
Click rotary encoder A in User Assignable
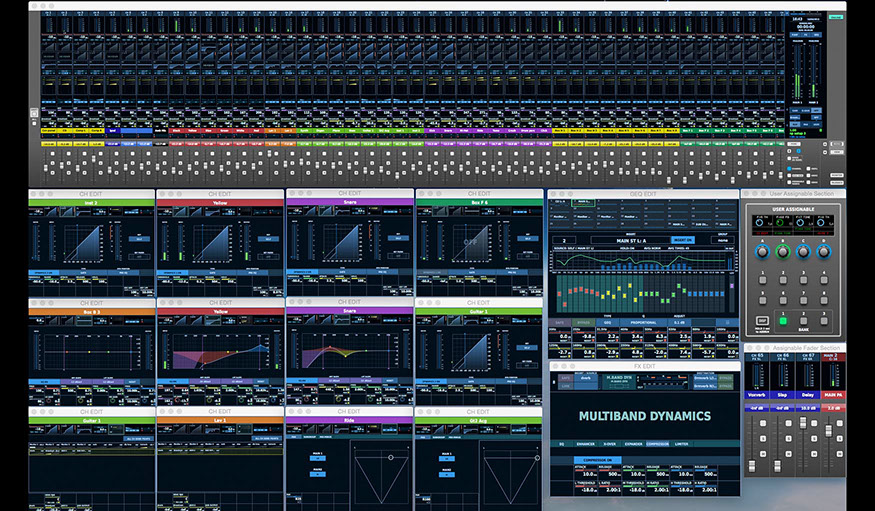[764, 252]
